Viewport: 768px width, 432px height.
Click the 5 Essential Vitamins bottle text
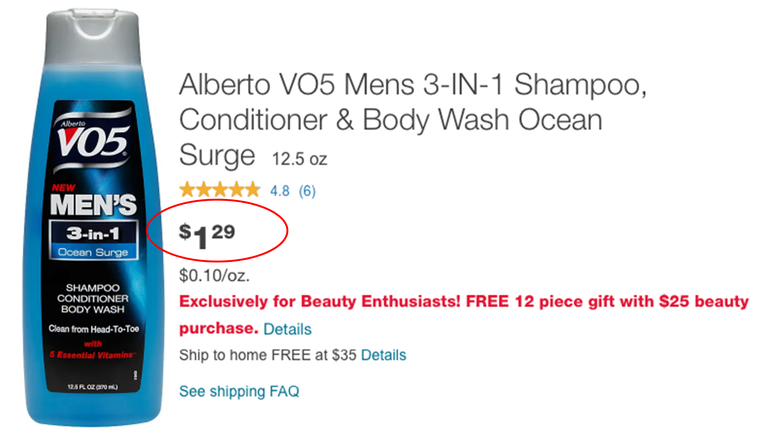[92, 355]
